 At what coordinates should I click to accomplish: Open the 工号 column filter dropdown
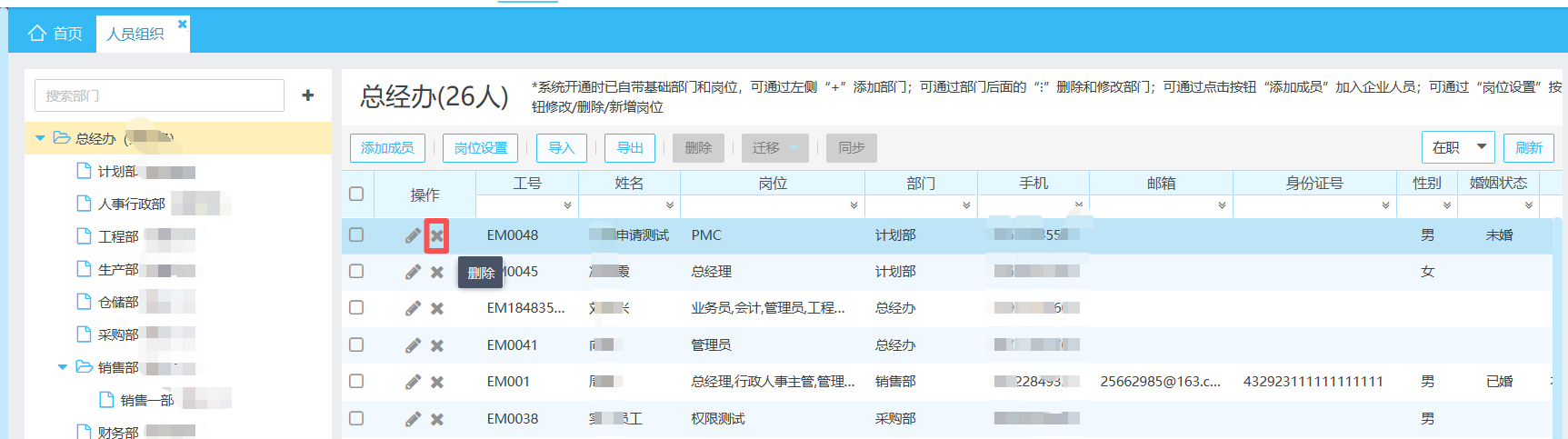[567, 206]
